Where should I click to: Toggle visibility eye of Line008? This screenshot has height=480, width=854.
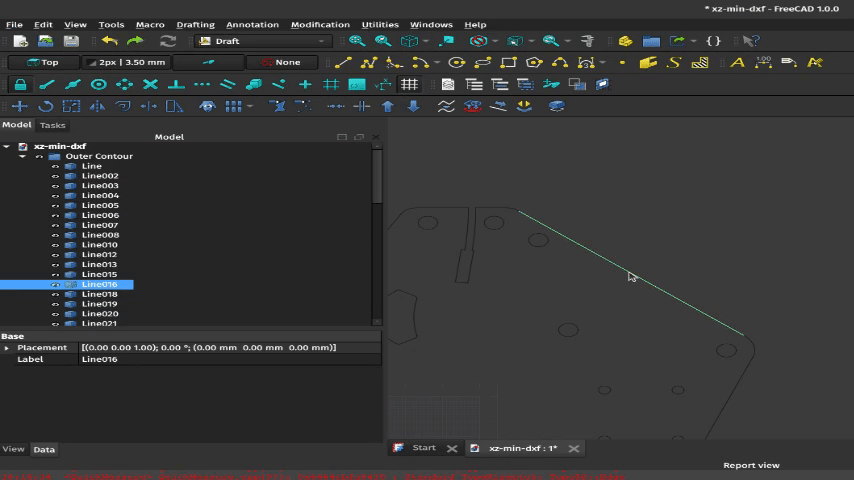point(56,235)
